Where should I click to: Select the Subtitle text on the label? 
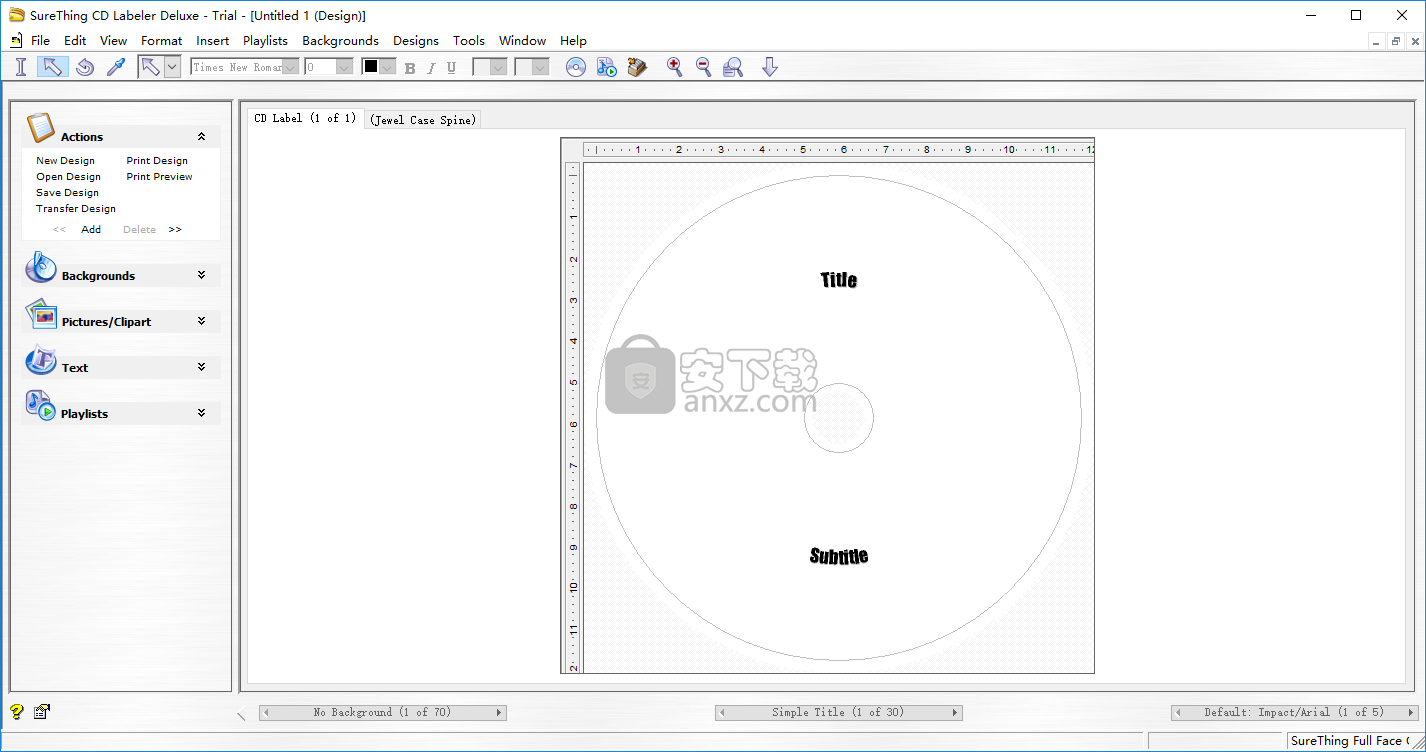coord(839,556)
